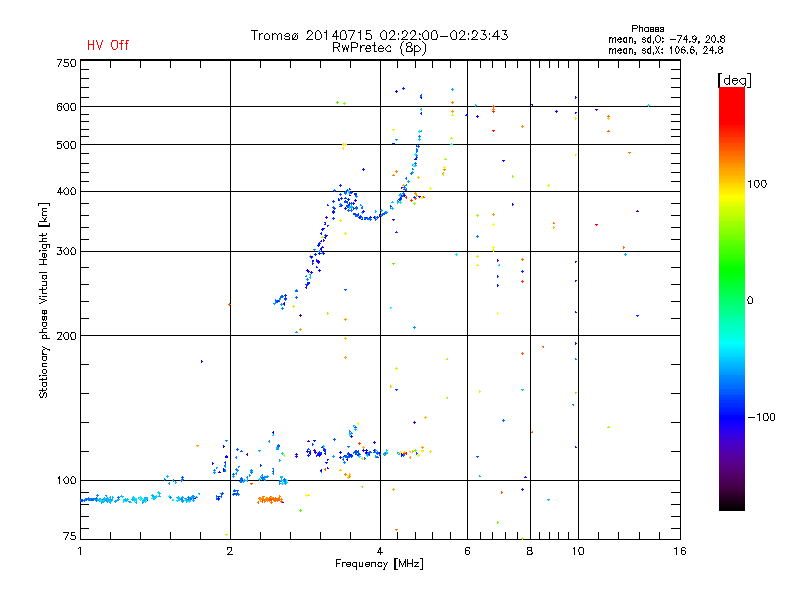
Task: Click the colorbar '100' tick label
Action: click(x=757, y=184)
